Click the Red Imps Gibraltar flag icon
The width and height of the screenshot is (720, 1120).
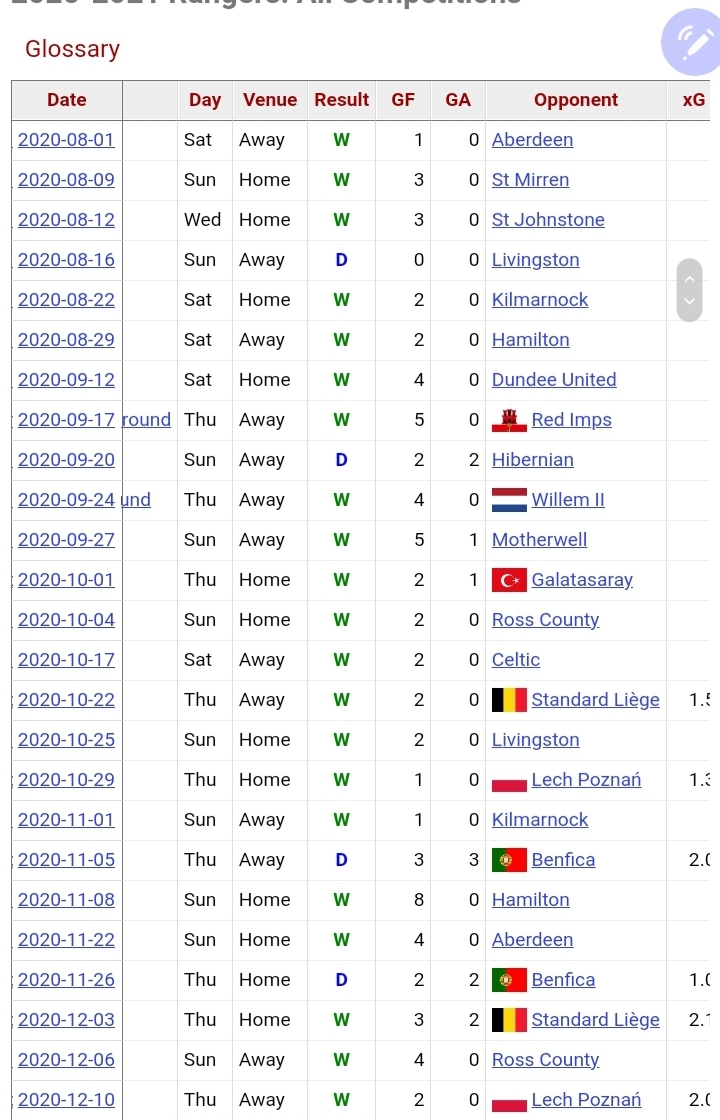click(509, 420)
